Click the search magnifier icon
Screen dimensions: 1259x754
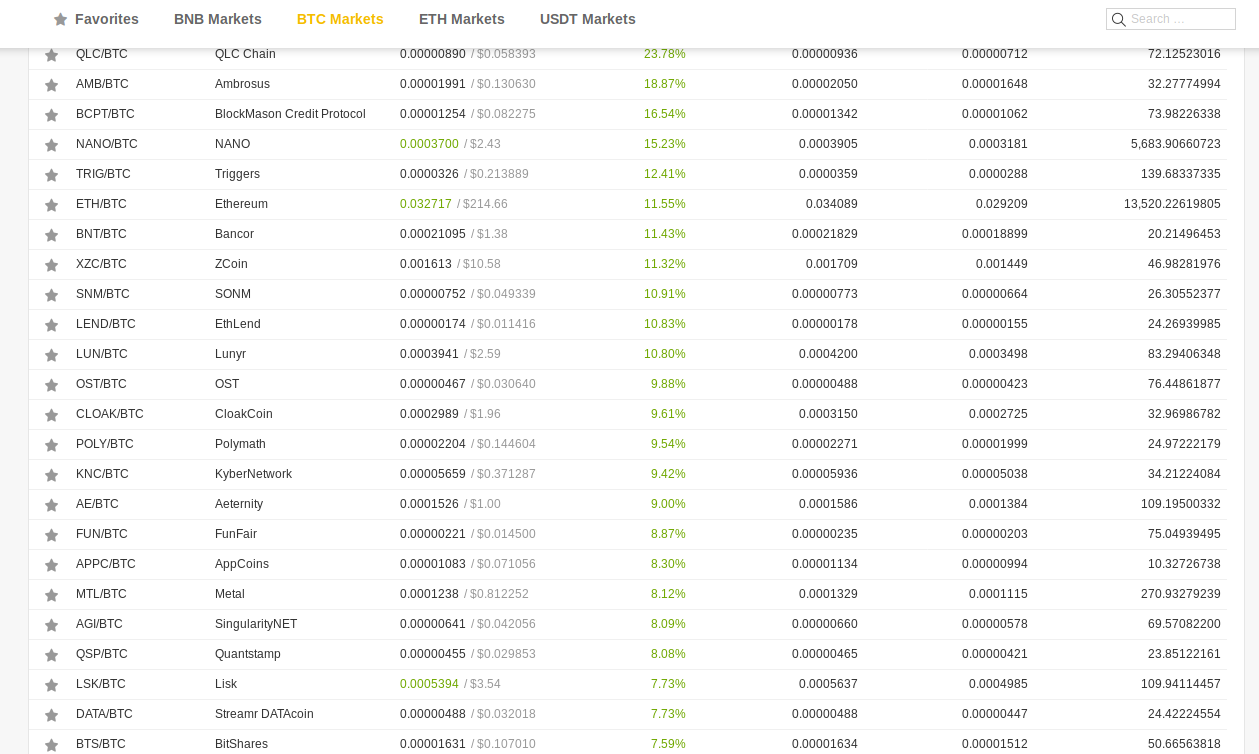tap(1119, 19)
